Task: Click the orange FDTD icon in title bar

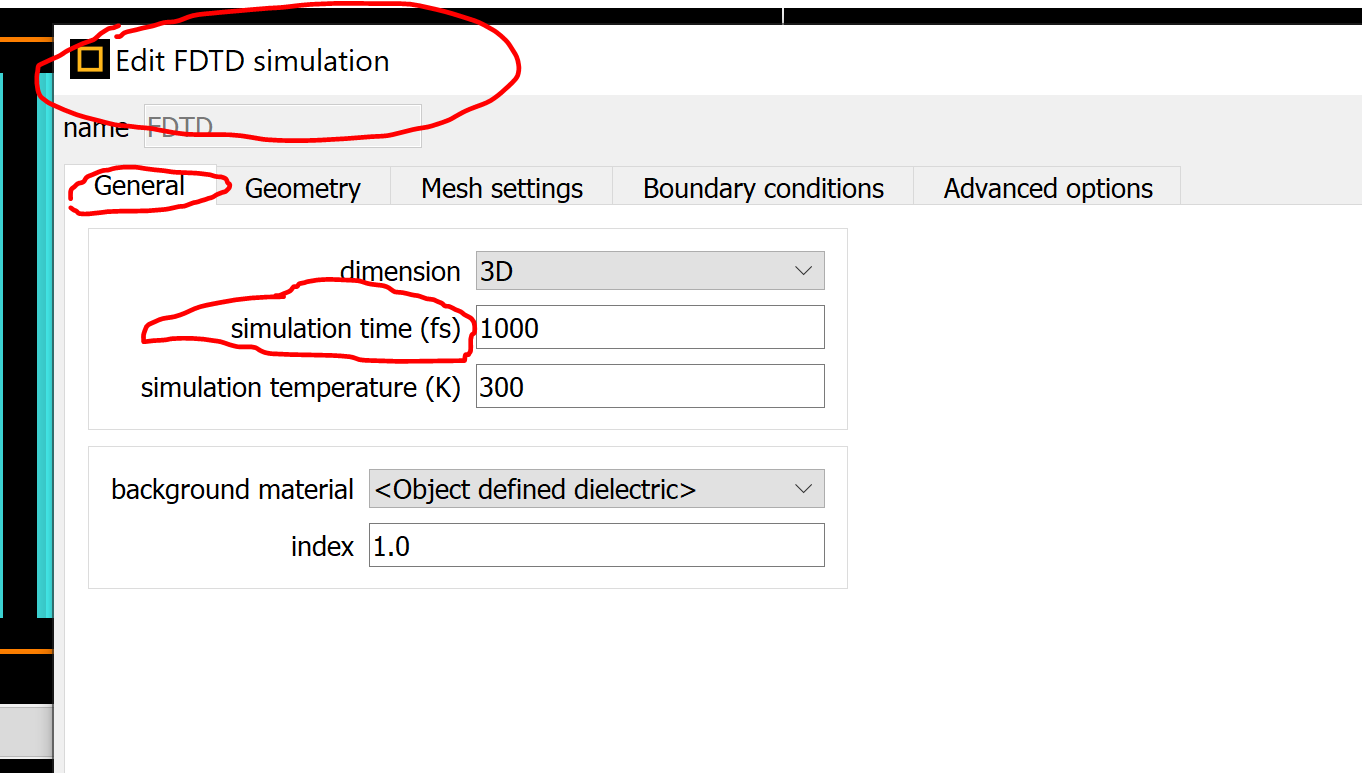Action: (x=90, y=60)
